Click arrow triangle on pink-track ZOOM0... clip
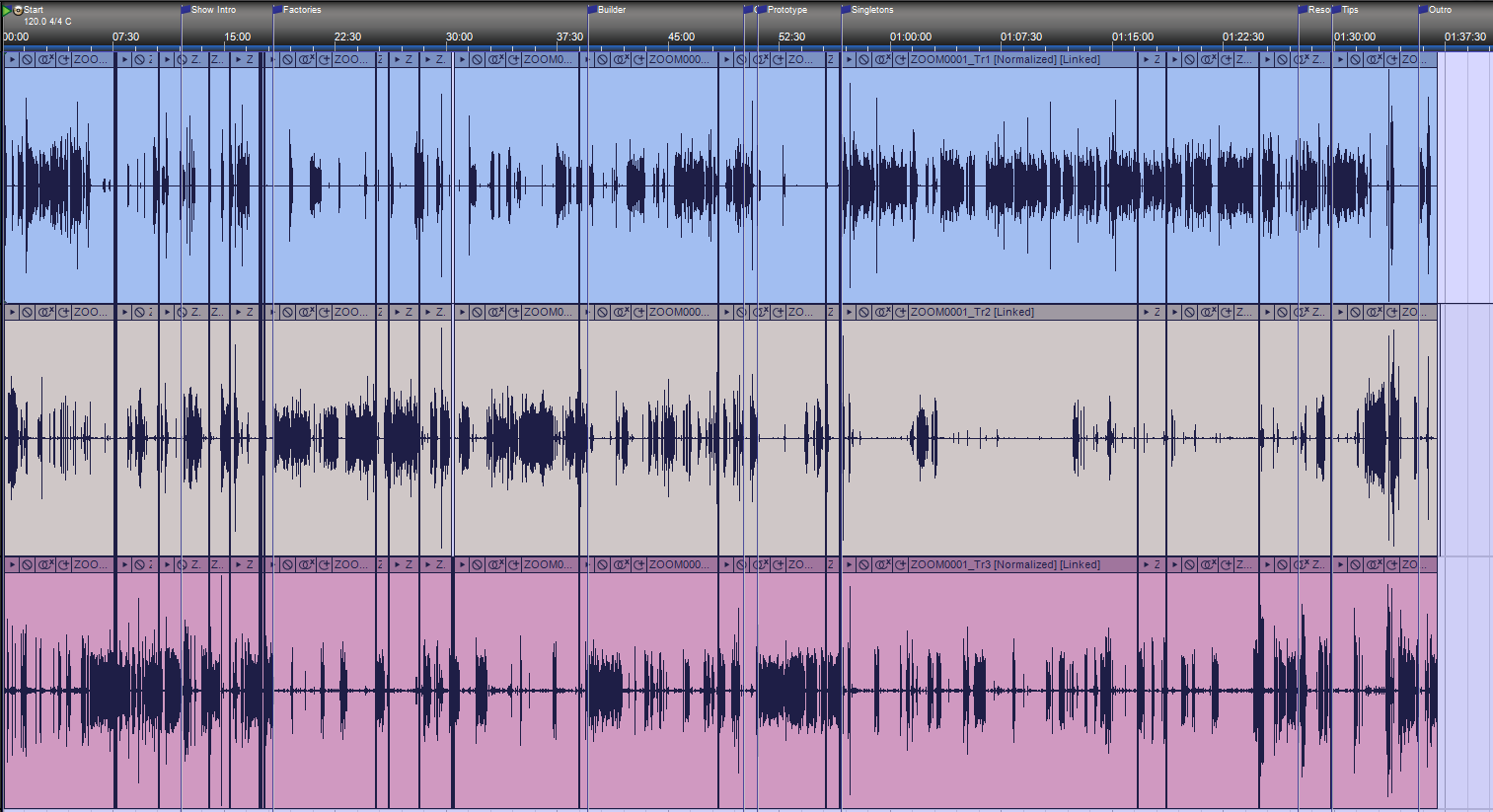Screen dimensions: 1493x812 pyautogui.click(x=462, y=564)
